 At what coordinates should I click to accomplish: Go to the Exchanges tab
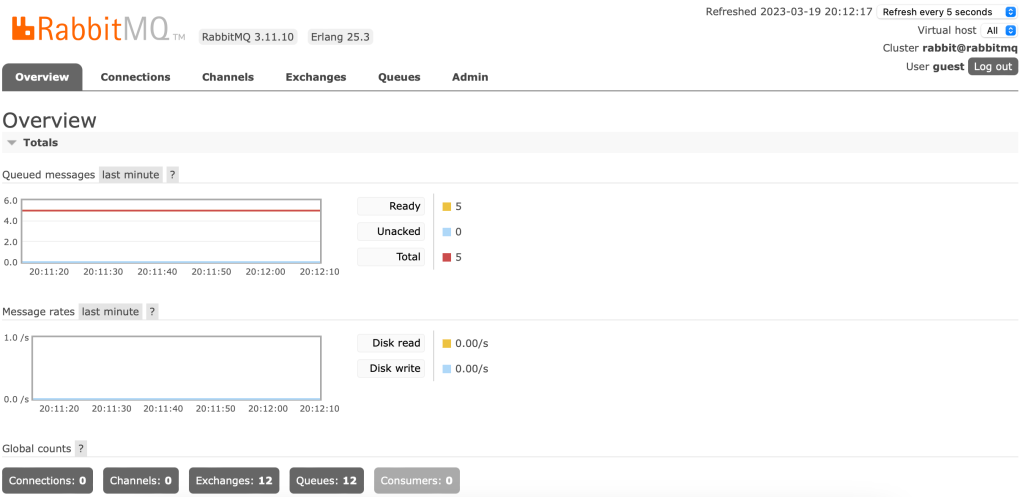click(315, 77)
